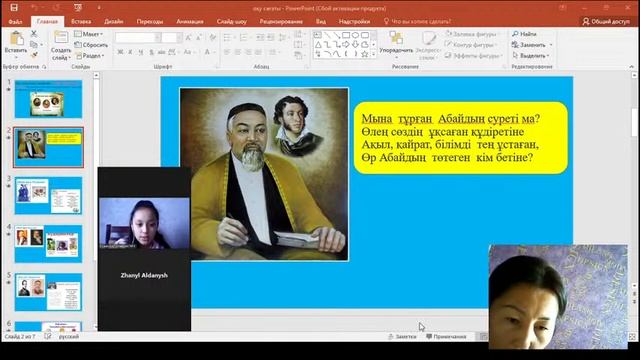Image resolution: width=640 pixels, height=360 pixels.
Task: Click the Arrange (Упорядочить) icon
Action: tap(396, 38)
